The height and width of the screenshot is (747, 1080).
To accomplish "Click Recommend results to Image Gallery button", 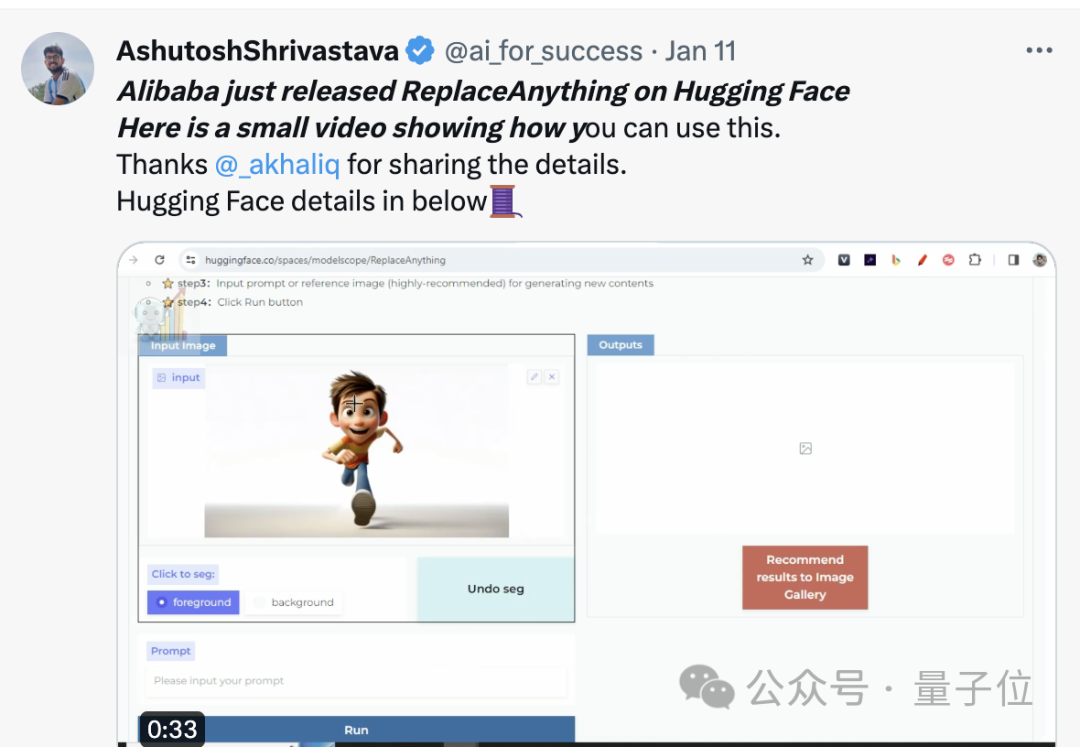I will point(805,577).
